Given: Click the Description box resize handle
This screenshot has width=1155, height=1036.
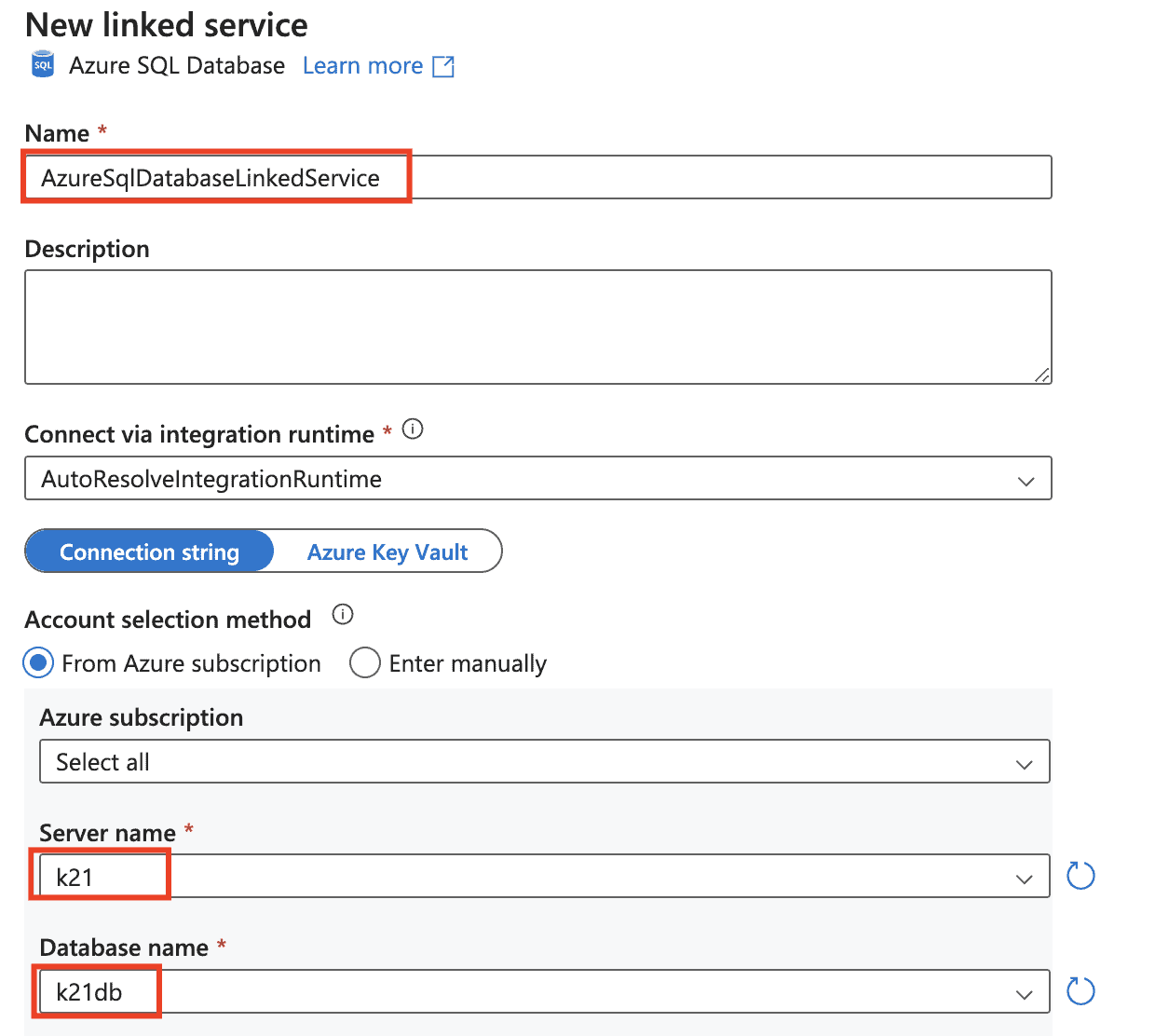Looking at the screenshot, I should pos(1041,375).
